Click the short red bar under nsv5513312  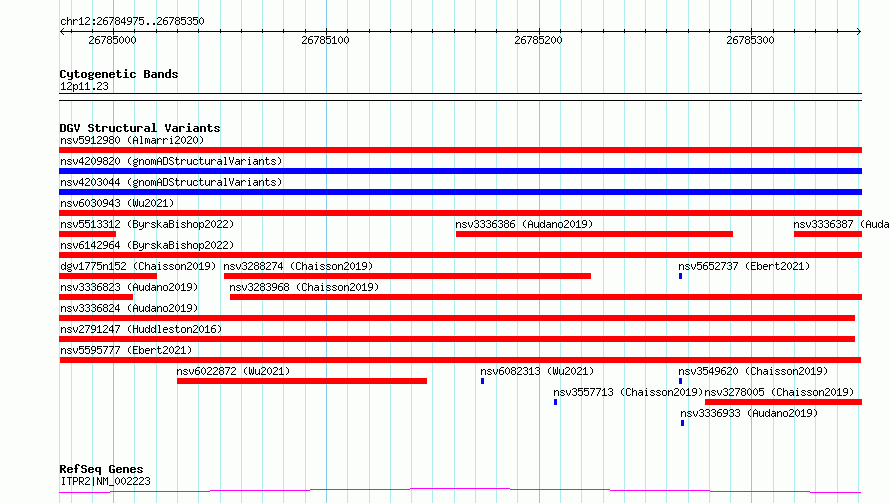[x=87, y=234]
